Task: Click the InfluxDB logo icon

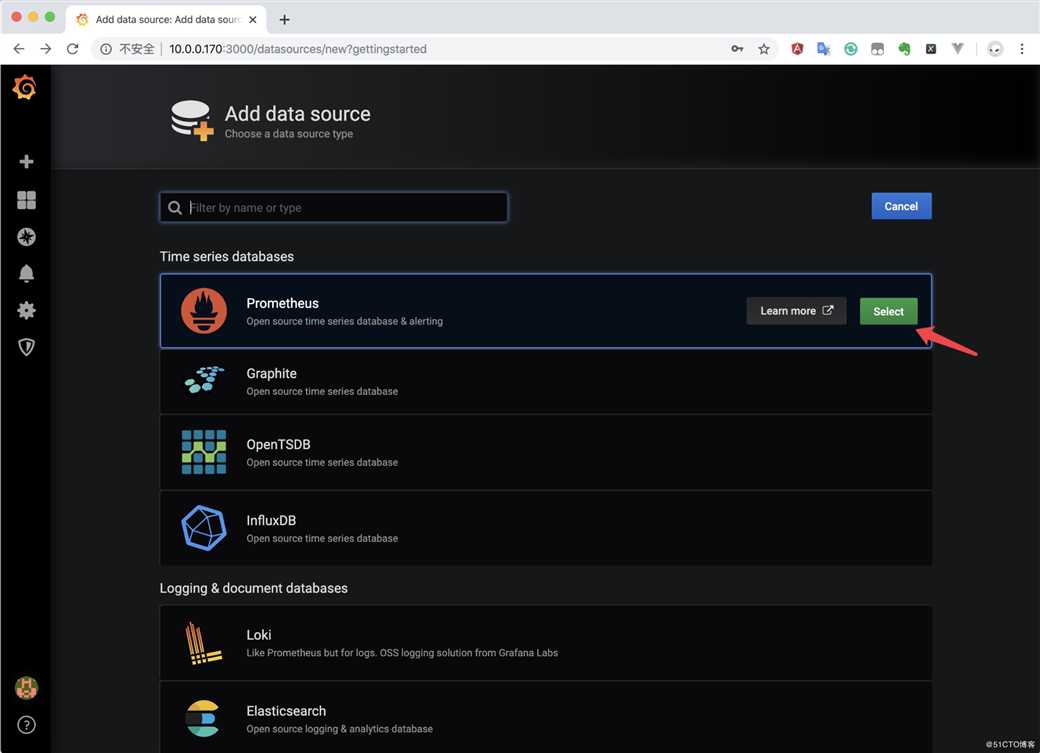Action: click(x=204, y=528)
